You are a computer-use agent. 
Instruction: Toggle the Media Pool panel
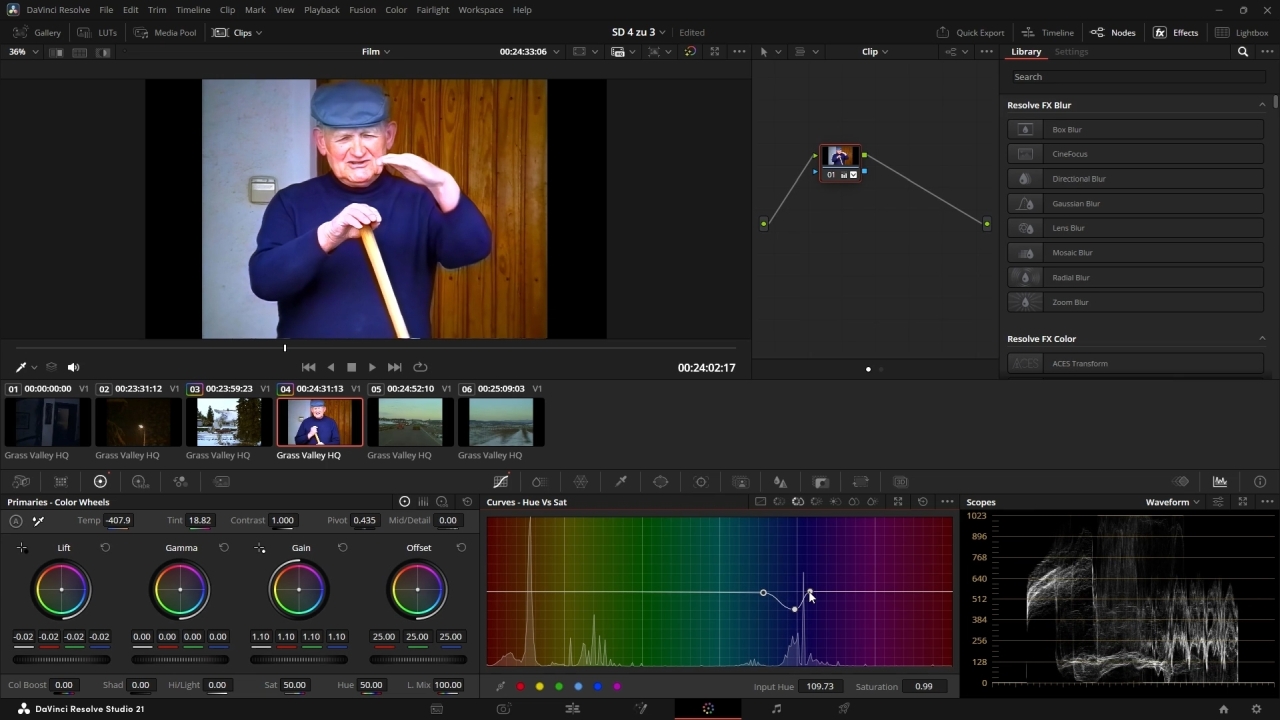coord(164,32)
